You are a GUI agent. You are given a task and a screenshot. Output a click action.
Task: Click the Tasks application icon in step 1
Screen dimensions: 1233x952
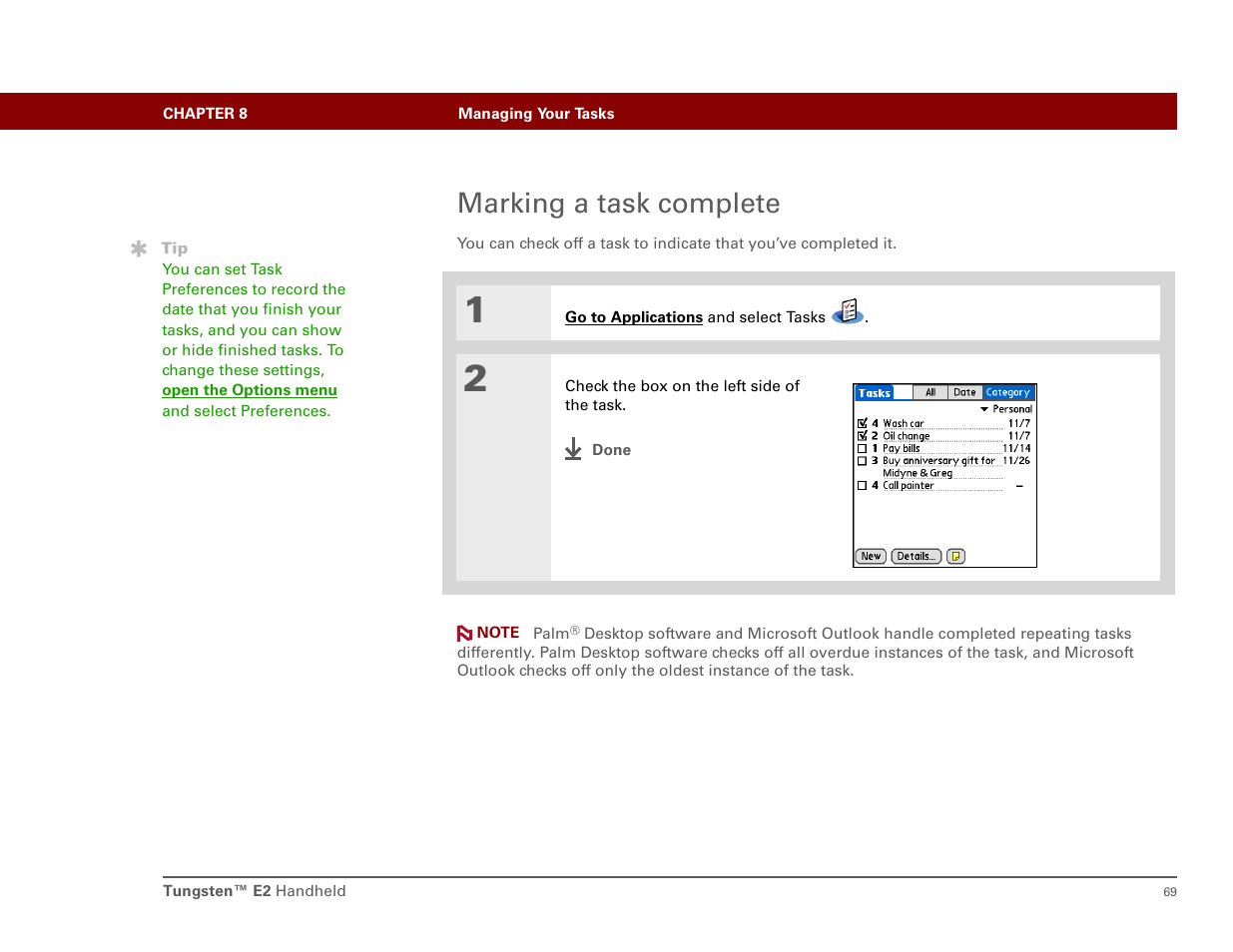click(848, 312)
